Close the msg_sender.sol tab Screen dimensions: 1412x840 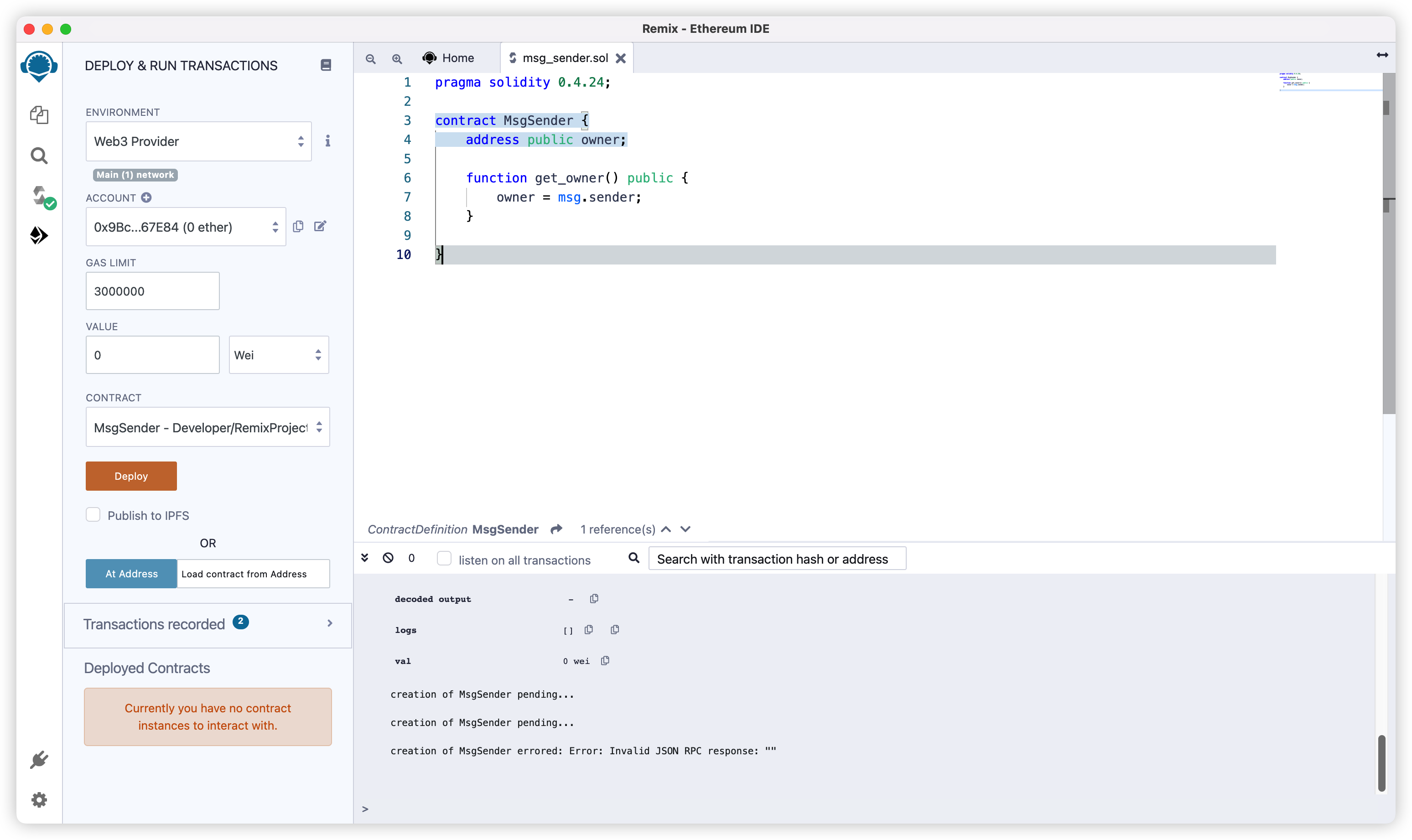pyautogui.click(x=621, y=58)
